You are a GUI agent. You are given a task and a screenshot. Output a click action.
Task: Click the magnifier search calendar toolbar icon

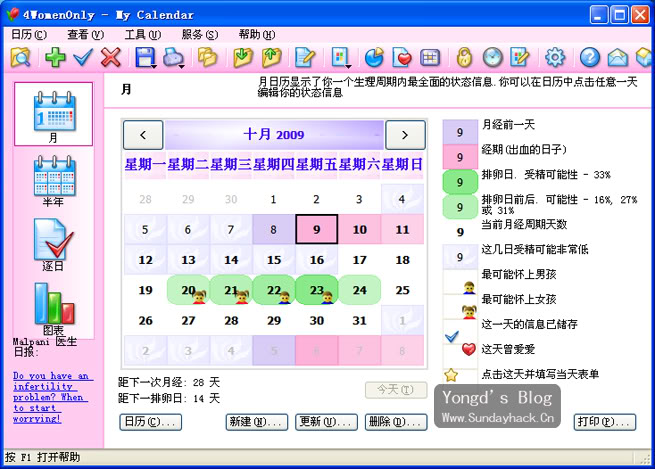[20, 57]
